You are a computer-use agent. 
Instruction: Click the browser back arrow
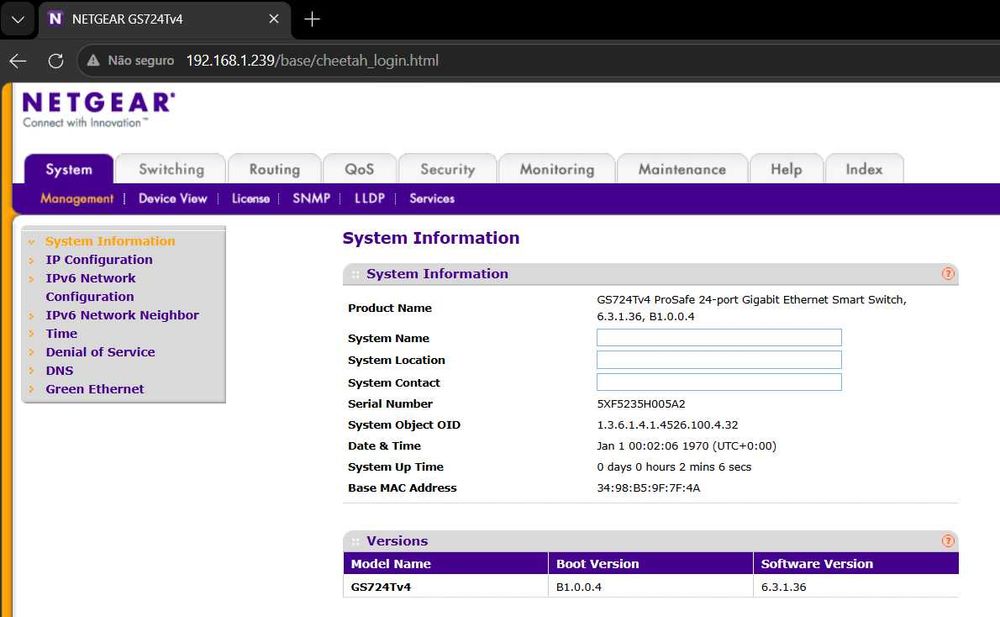tap(18, 61)
